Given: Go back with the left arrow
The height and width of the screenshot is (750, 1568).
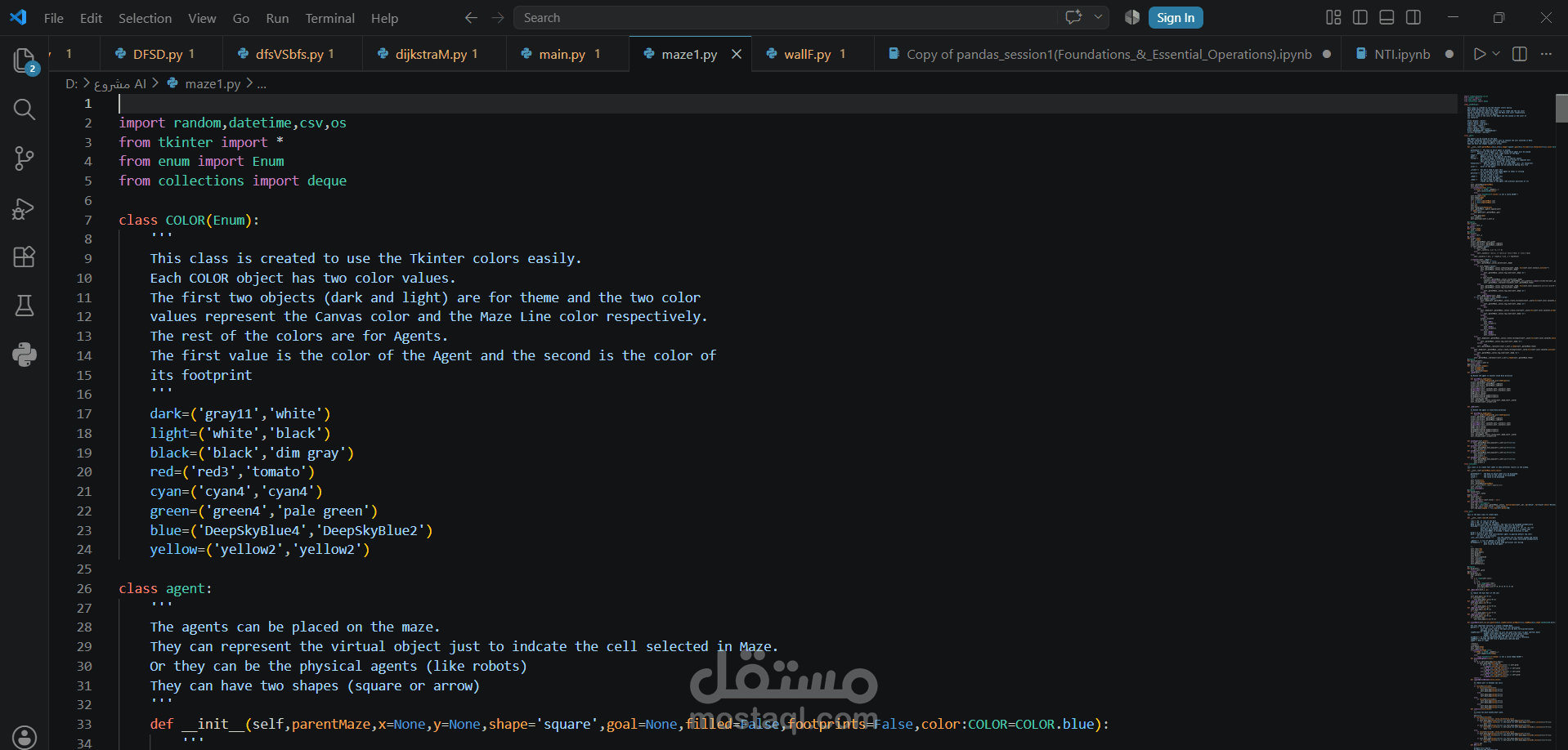Looking at the screenshot, I should click(471, 17).
